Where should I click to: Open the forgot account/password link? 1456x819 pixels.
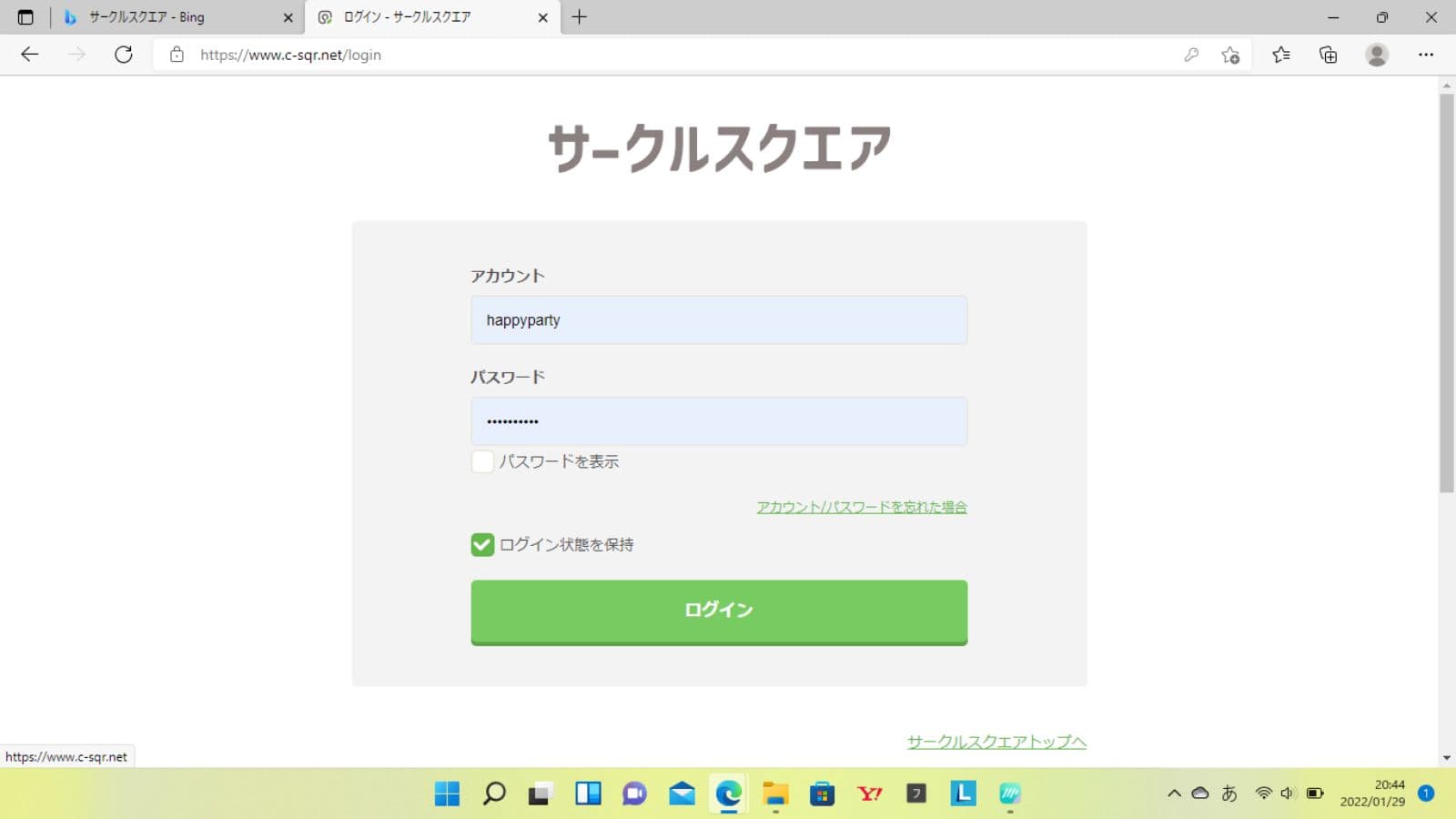pyautogui.click(x=861, y=507)
